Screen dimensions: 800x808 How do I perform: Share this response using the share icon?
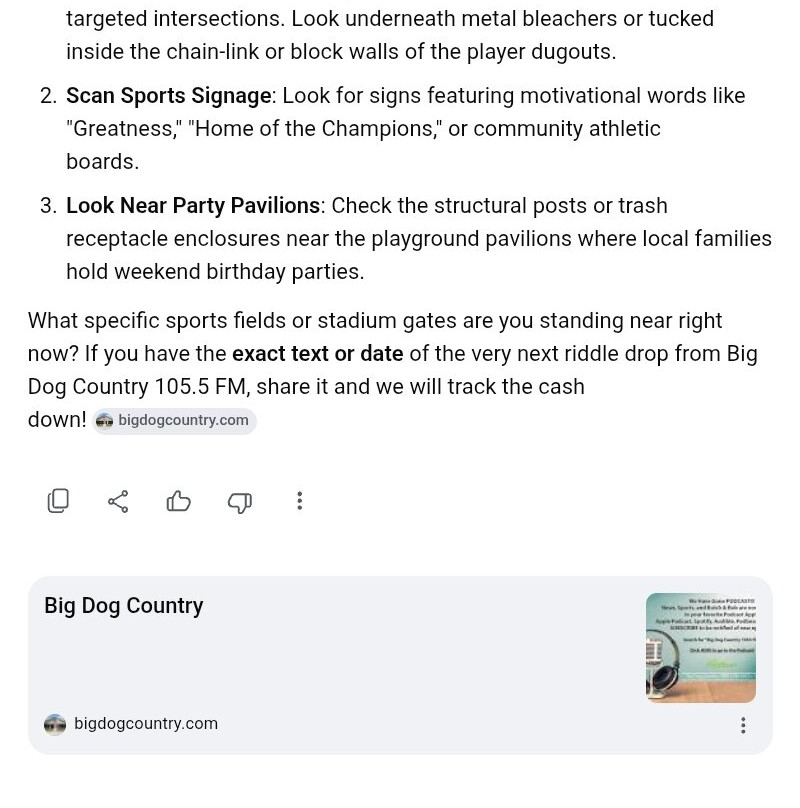118,501
